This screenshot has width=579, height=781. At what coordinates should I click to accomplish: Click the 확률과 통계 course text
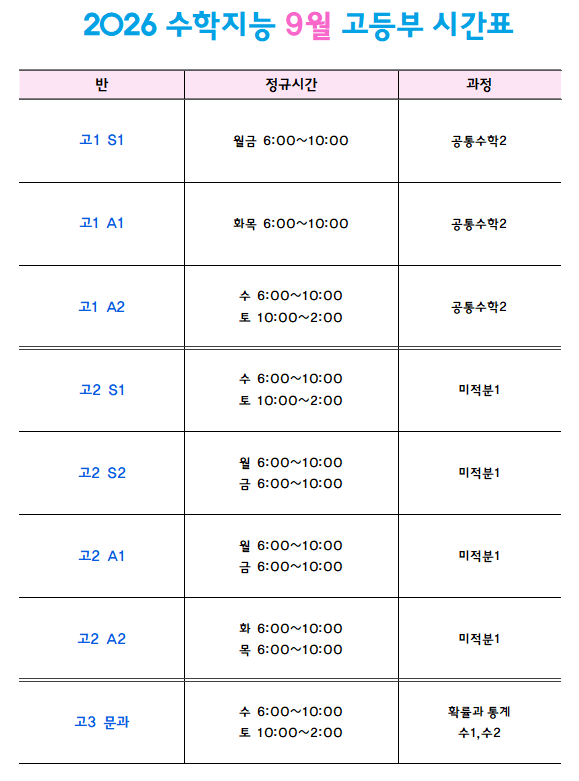pos(479,712)
